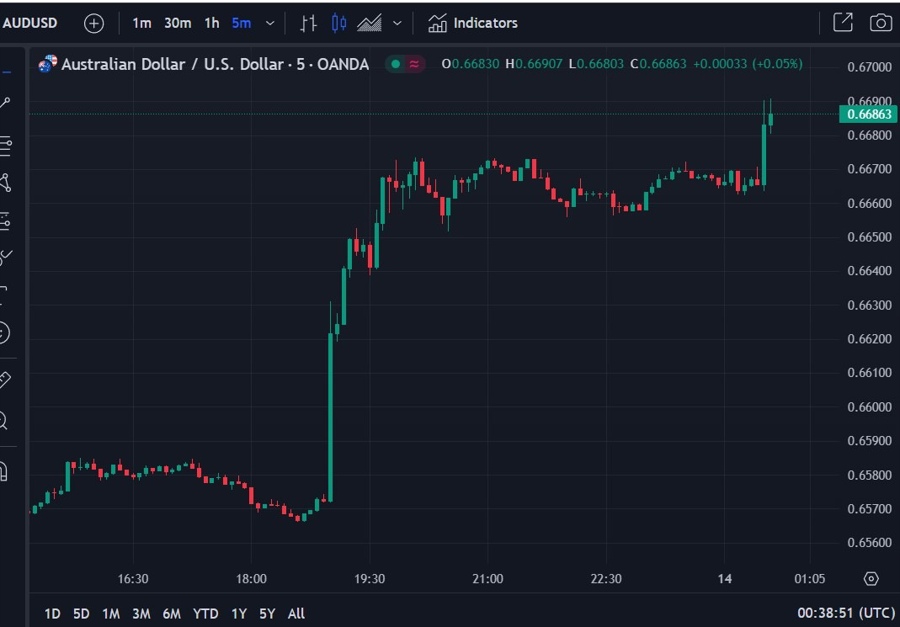Click the pink data update mode icon
This screenshot has height=627, width=900.
[x=414, y=64]
